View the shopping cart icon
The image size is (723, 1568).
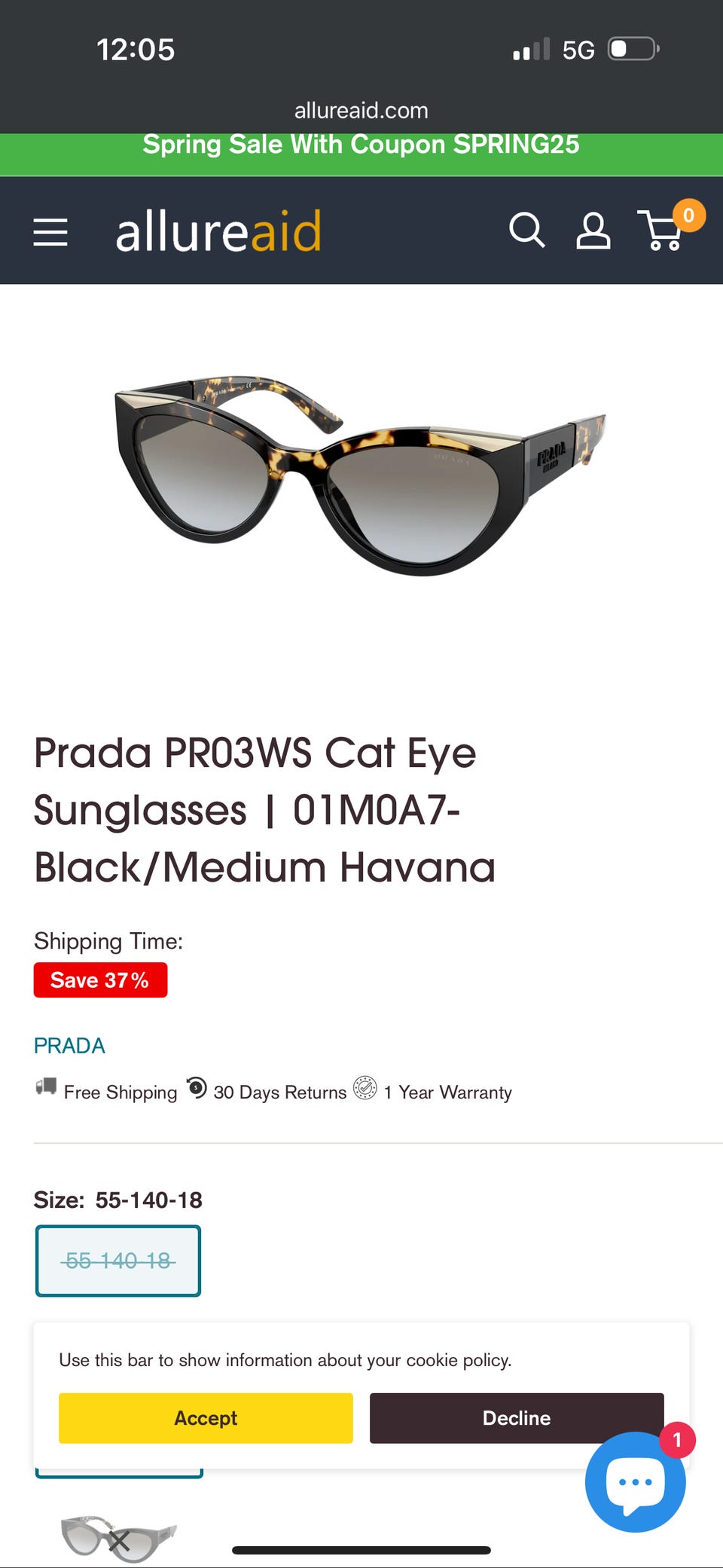pyautogui.click(x=662, y=231)
